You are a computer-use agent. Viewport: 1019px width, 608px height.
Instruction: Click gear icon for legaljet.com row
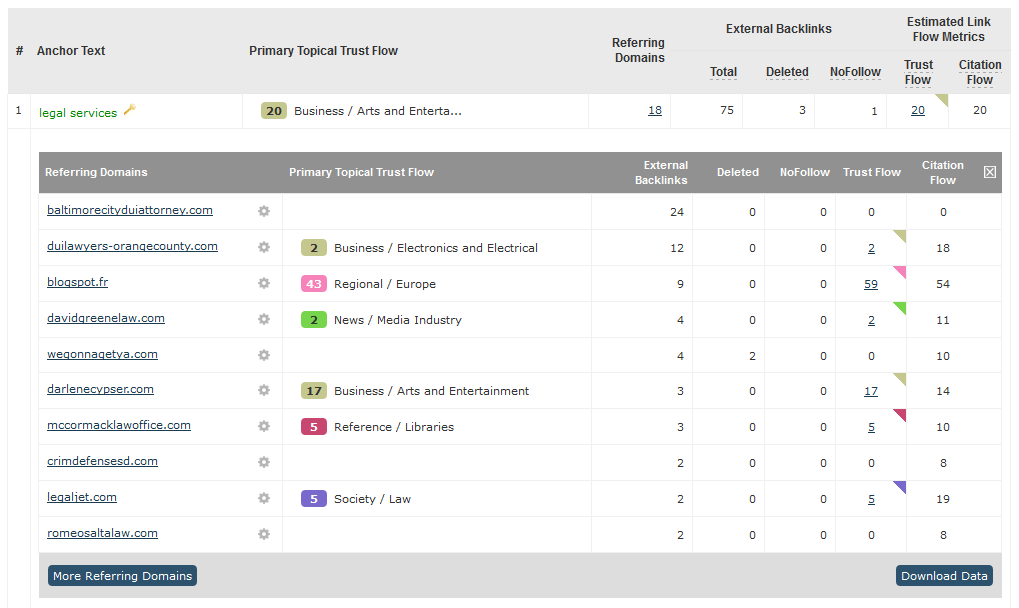tap(264, 498)
